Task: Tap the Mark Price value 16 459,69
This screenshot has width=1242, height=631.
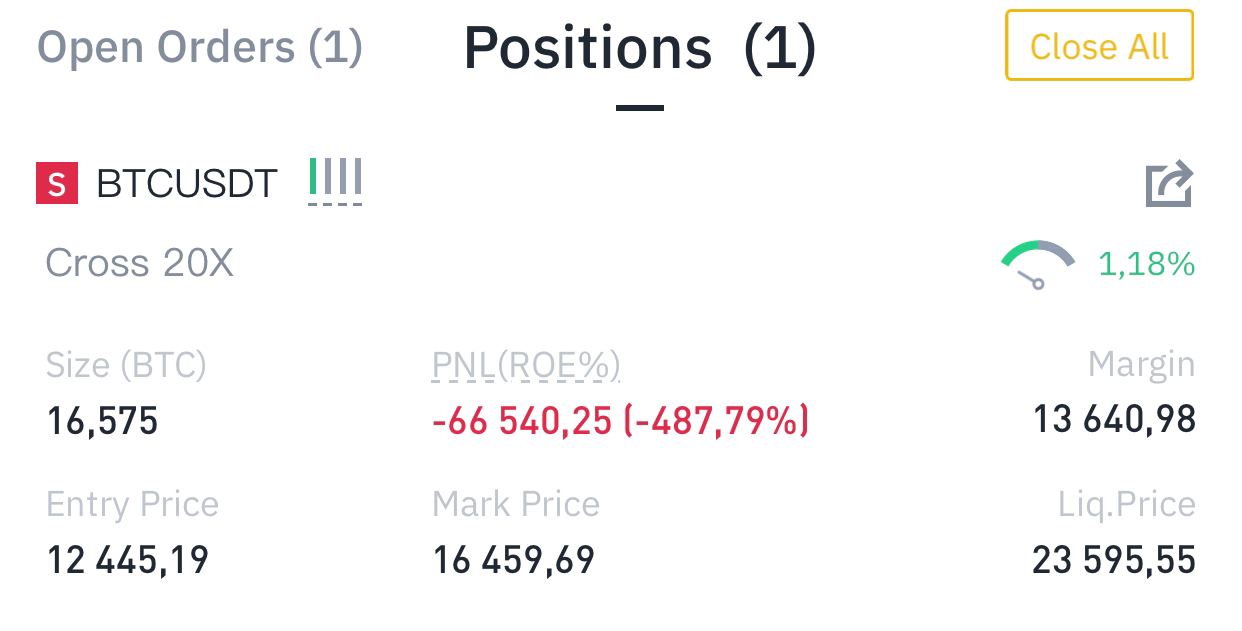Action: pos(513,560)
